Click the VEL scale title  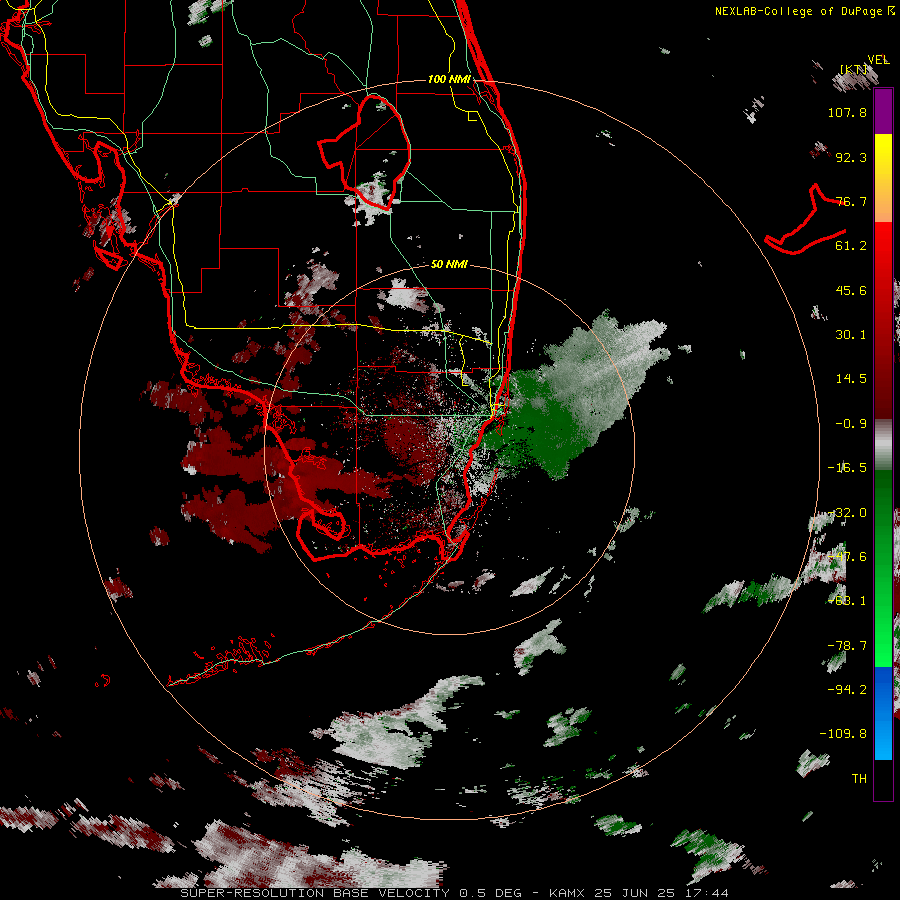point(878,60)
